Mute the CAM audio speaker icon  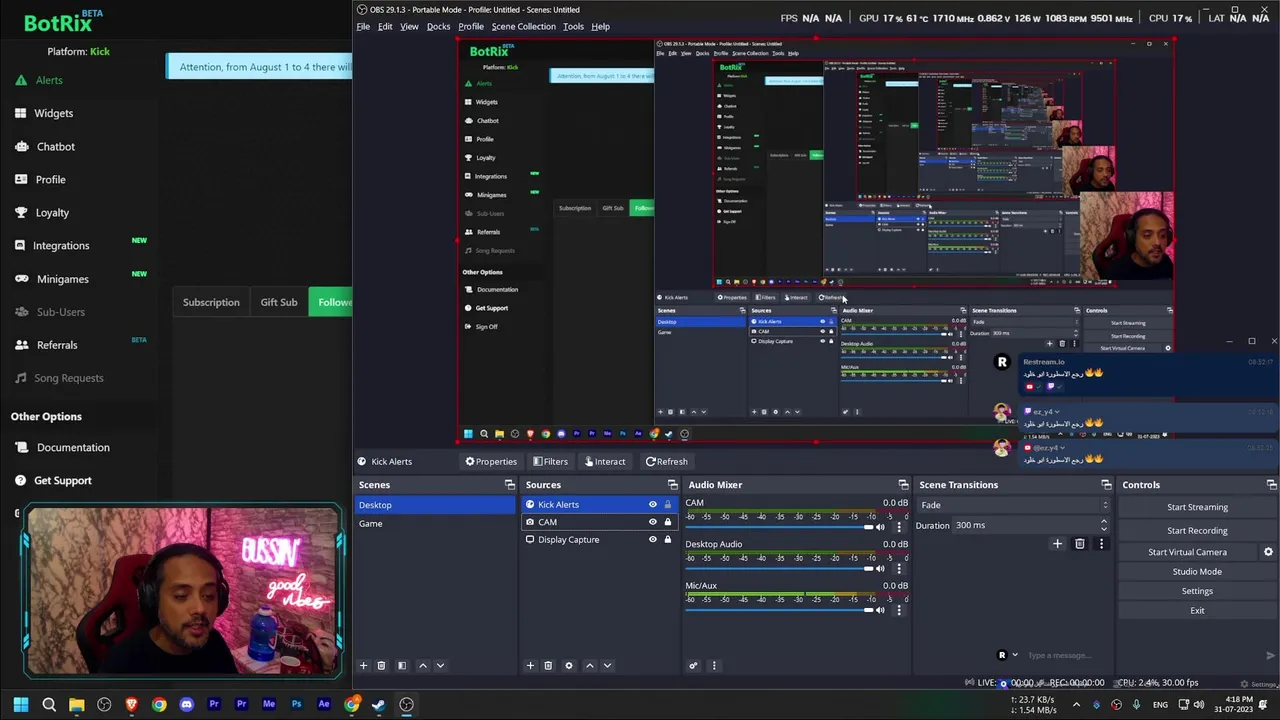point(880,527)
